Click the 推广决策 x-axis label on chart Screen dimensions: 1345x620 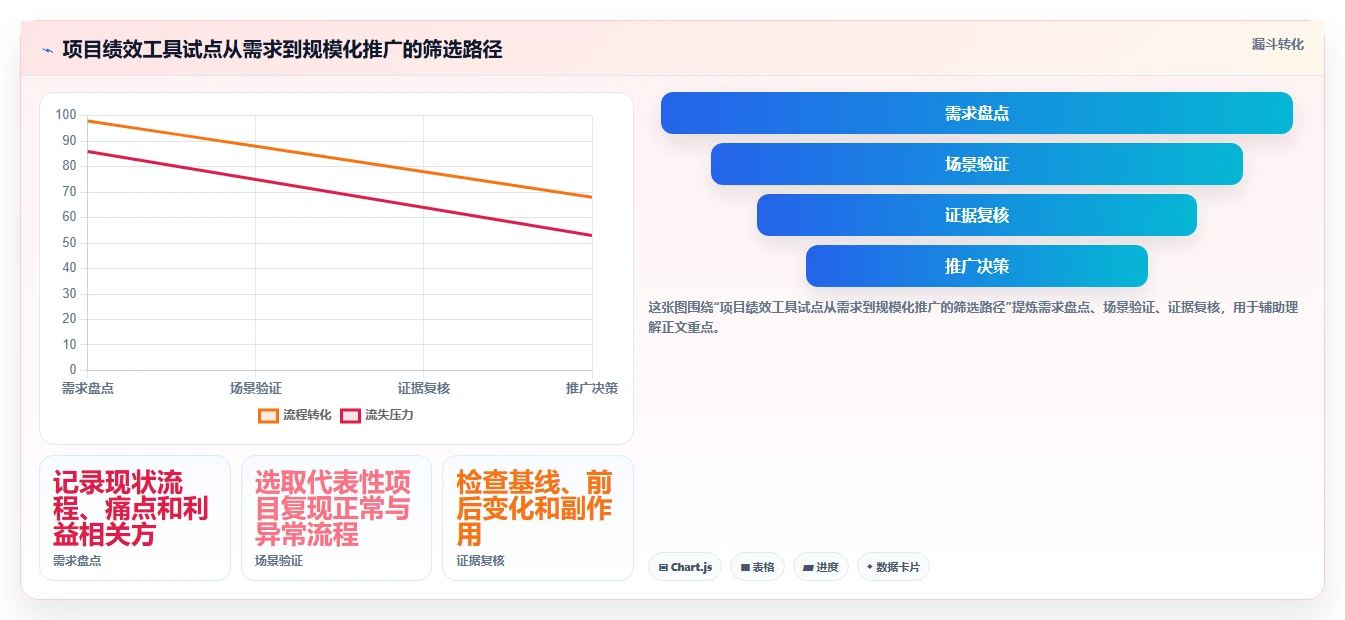tap(592, 388)
